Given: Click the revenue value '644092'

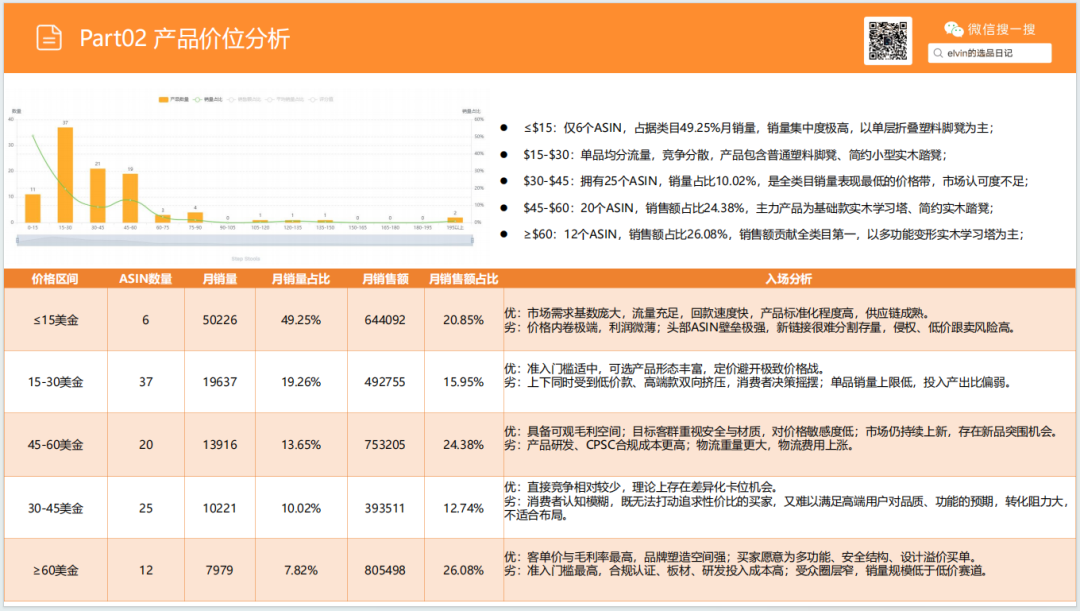Looking at the screenshot, I should tap(385, 320).
